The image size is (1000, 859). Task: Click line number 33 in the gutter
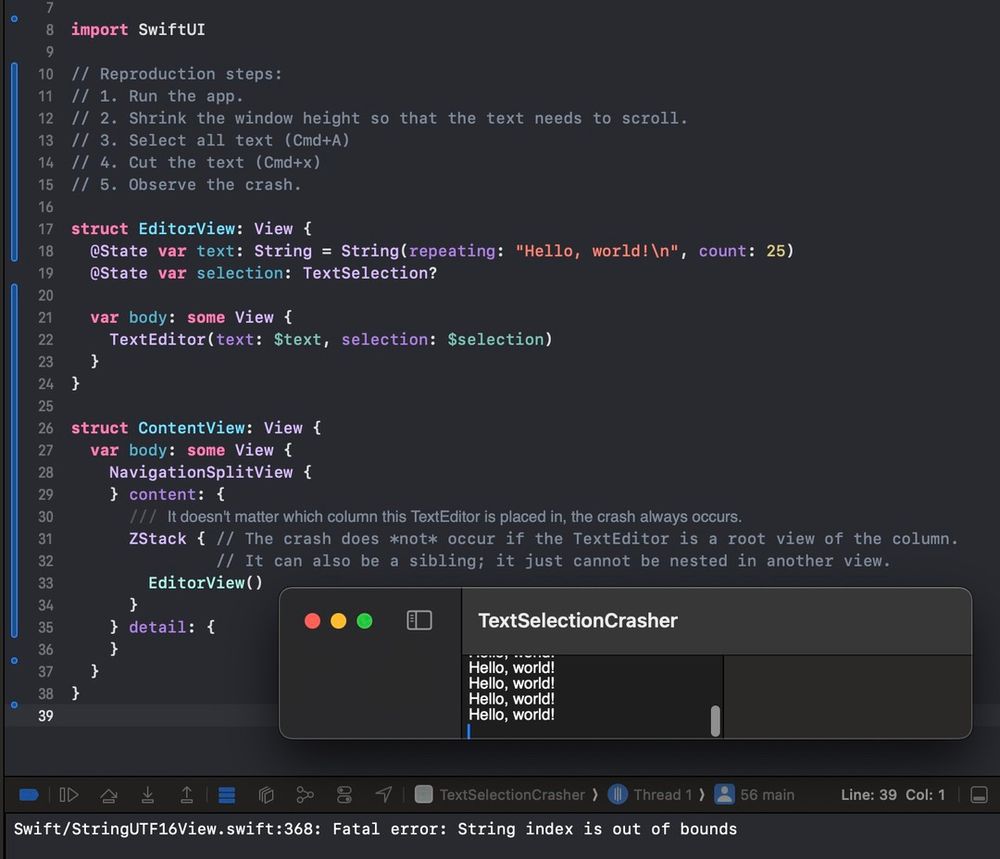45,583
